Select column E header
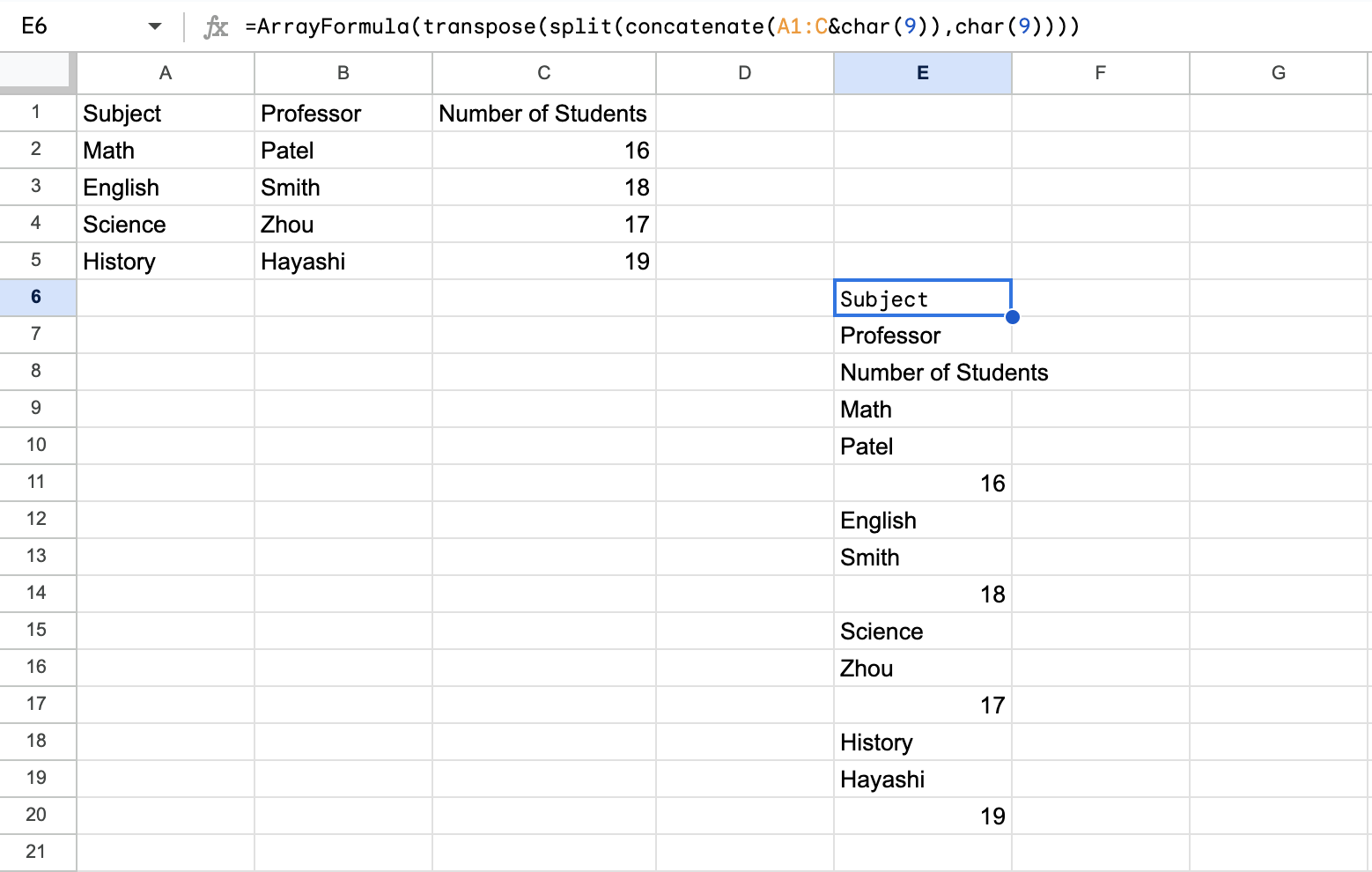Screen dimensions: 1372x872 click(922, 73)
